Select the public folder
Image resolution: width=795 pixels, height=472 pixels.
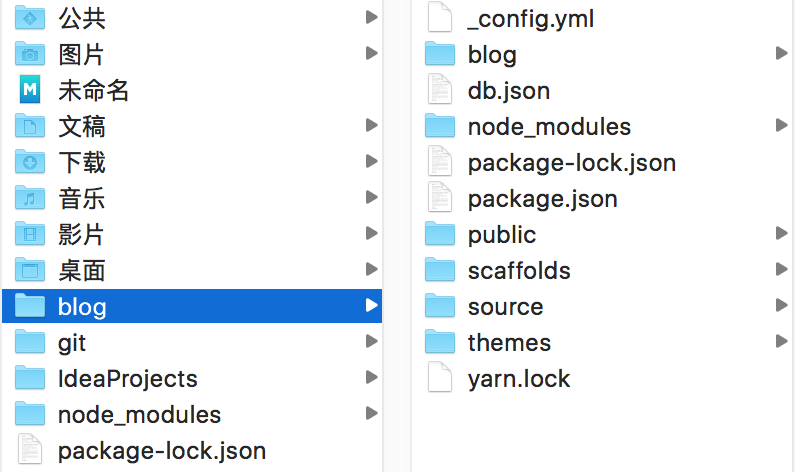pos(501,234)
